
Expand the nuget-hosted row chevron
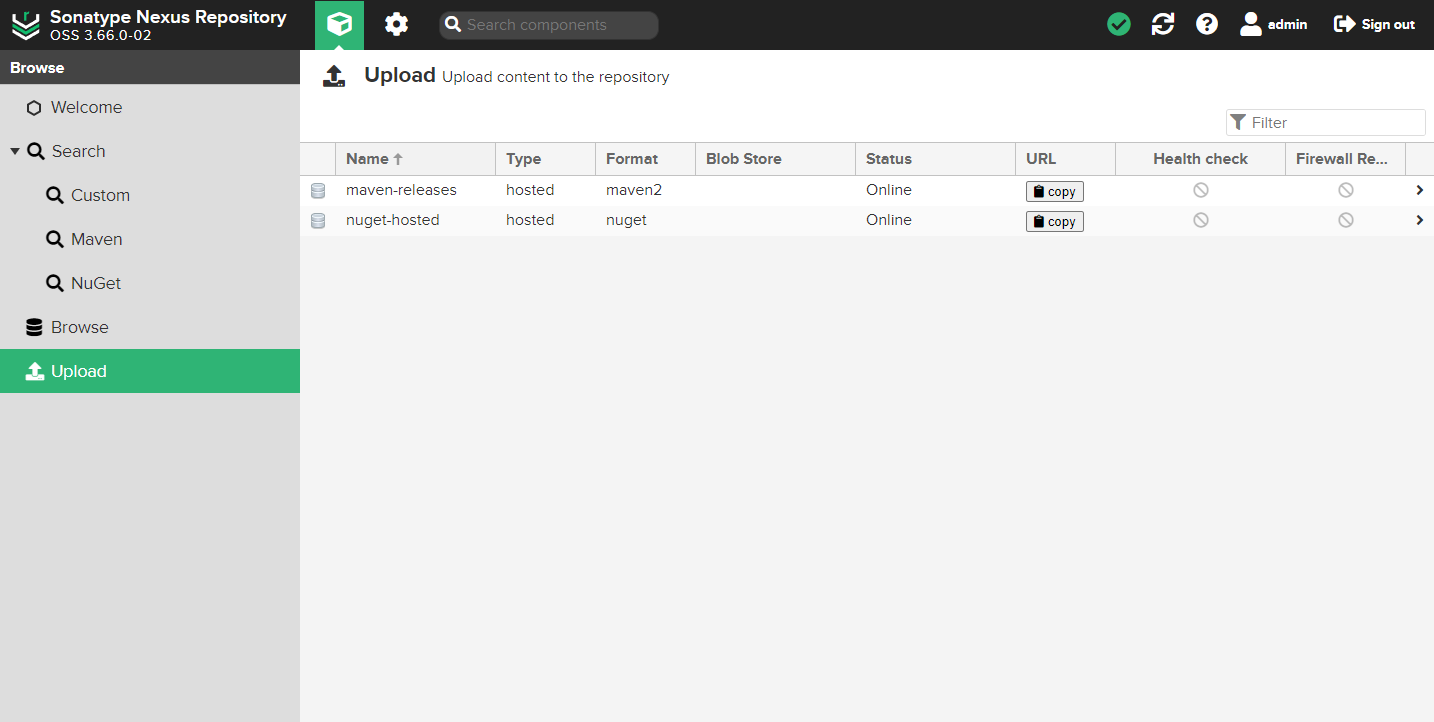[x=1419, y=220]
